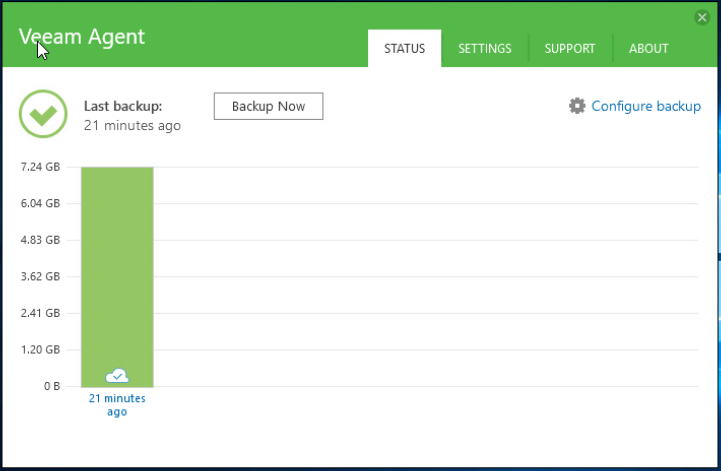Image resolution: width=721 pixels, height=471 pixels.
Task: Click the gear icon beside Configure backup
Action: (x=577, y=106)
